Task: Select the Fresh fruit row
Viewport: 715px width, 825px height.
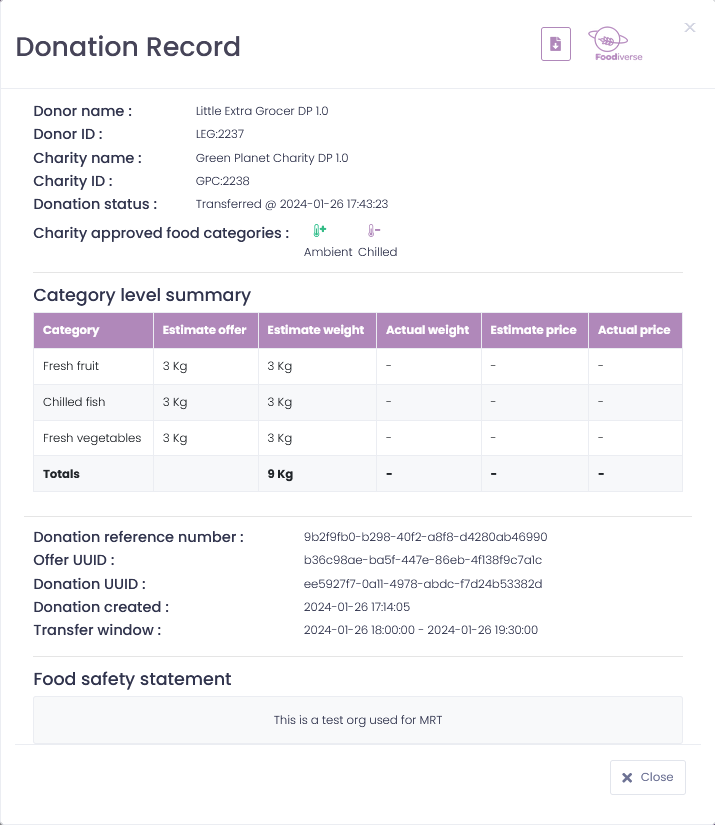Action: (71, 366)
